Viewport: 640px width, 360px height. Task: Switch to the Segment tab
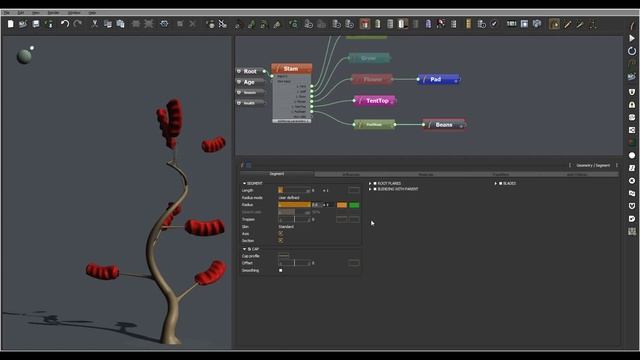(x=277, y=174)
